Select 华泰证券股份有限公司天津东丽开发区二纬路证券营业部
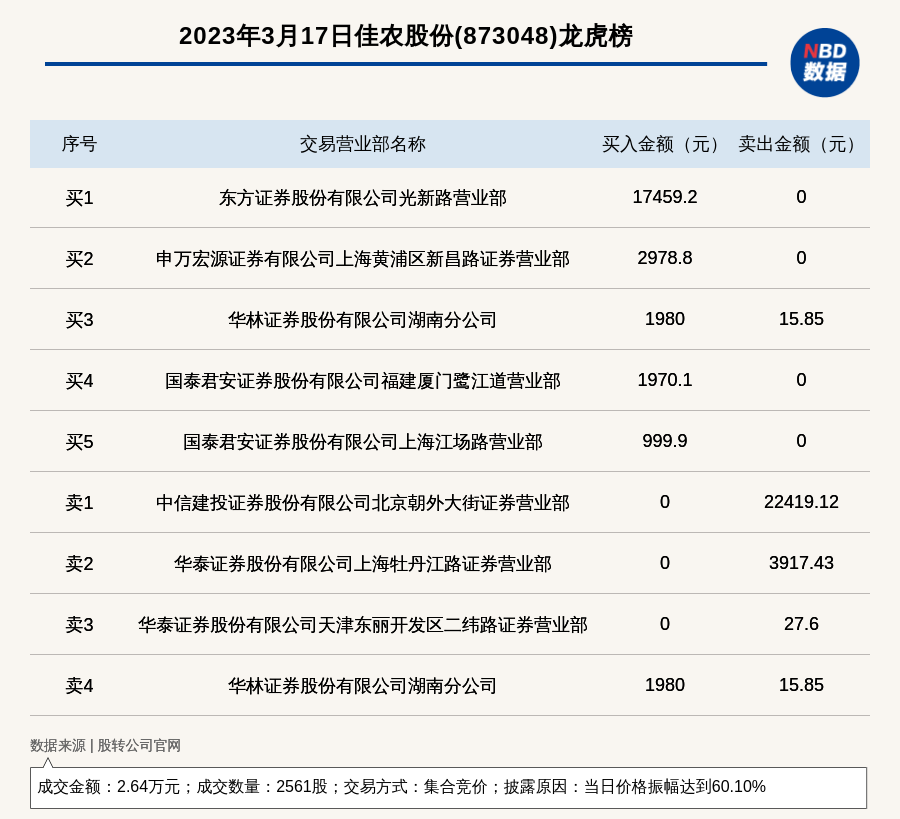Viewport: 900px width, 819px height. click(x=362, y=624)
